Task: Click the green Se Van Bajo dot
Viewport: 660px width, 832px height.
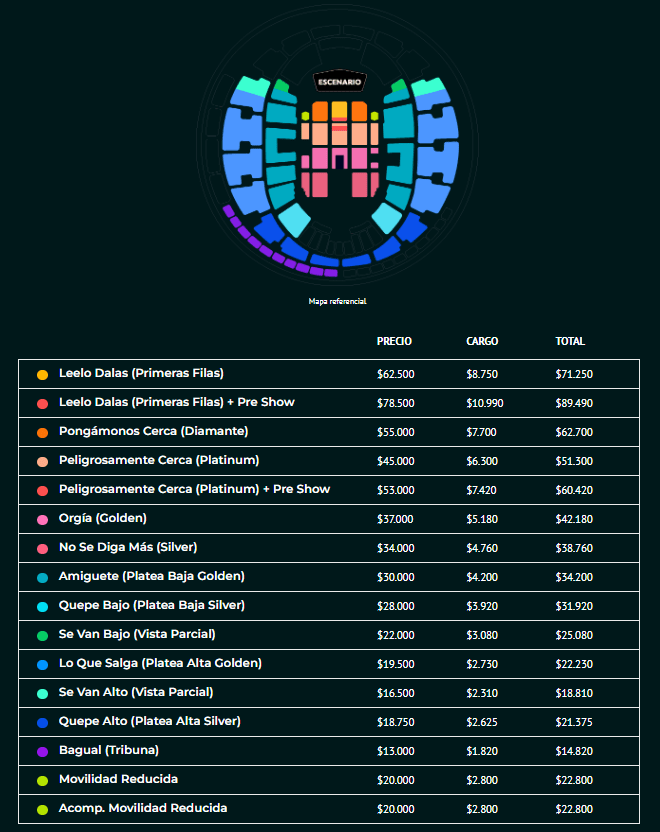Action: click(x=42, y=635)
